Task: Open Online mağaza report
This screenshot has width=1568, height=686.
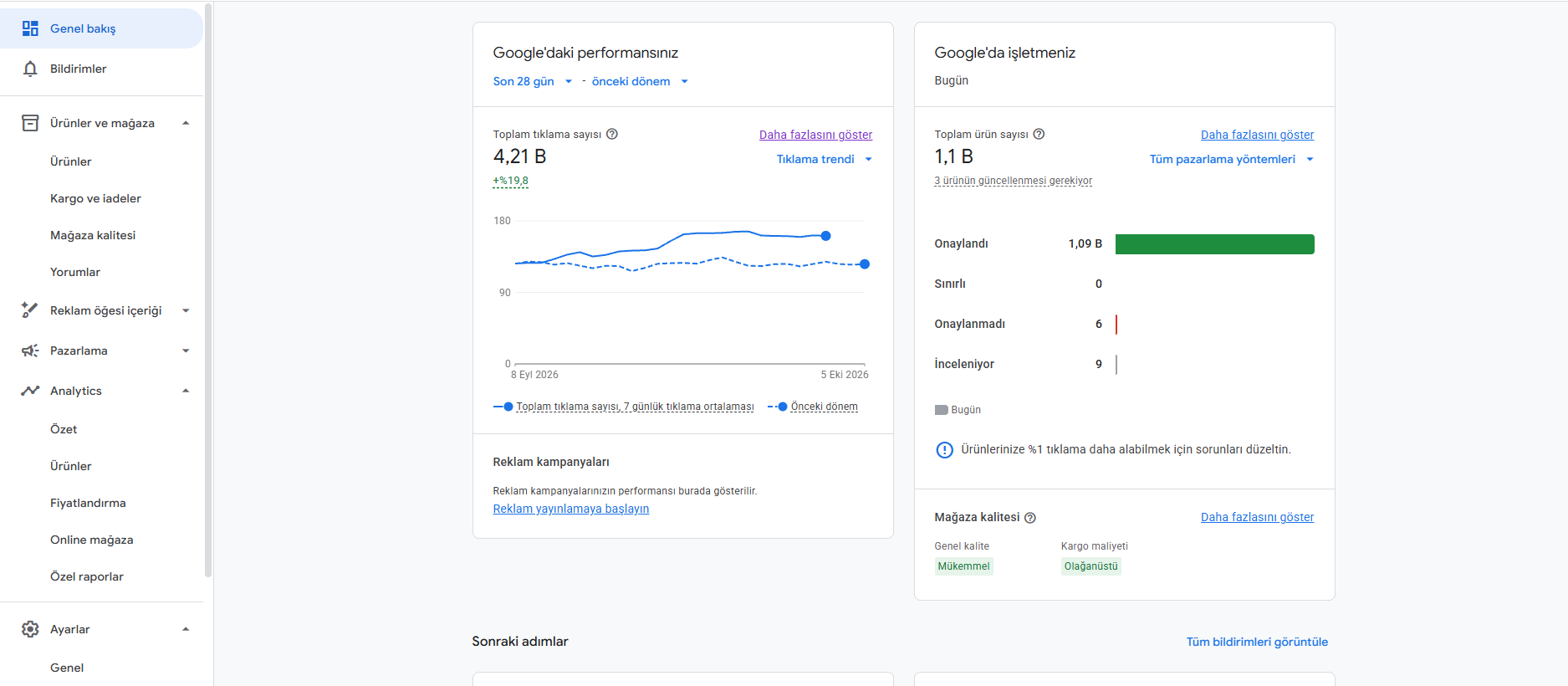Action: (x=92, y=540)
